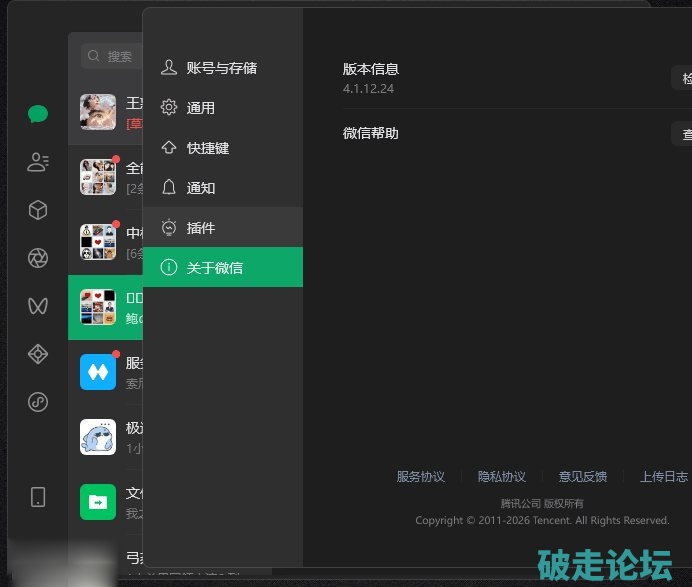692x587 pixels.
Task: Open the group chat starting with 全
Action: click(x=105, y=177)
